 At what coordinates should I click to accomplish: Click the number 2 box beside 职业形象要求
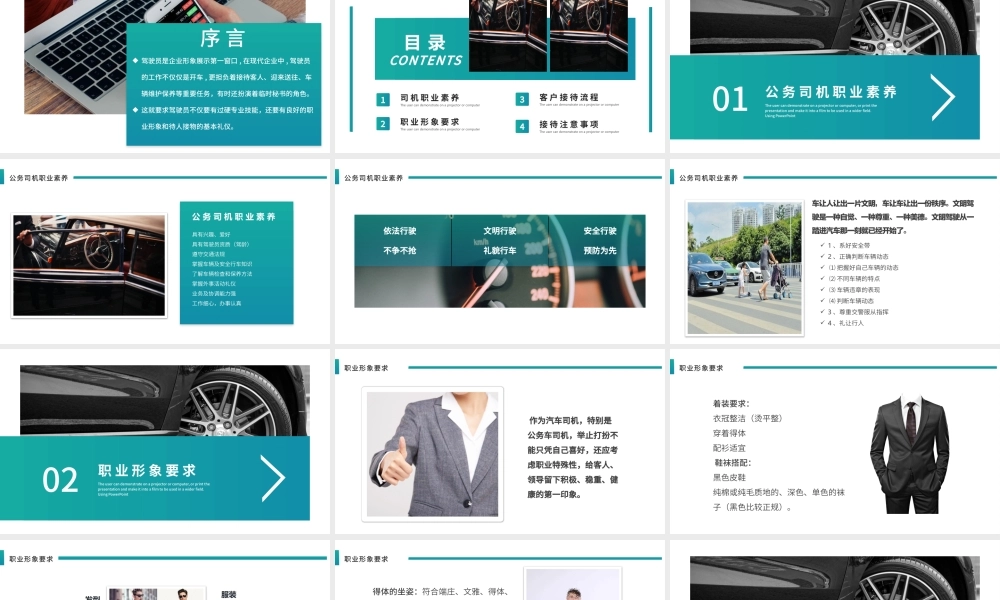[x=383, y=124]
